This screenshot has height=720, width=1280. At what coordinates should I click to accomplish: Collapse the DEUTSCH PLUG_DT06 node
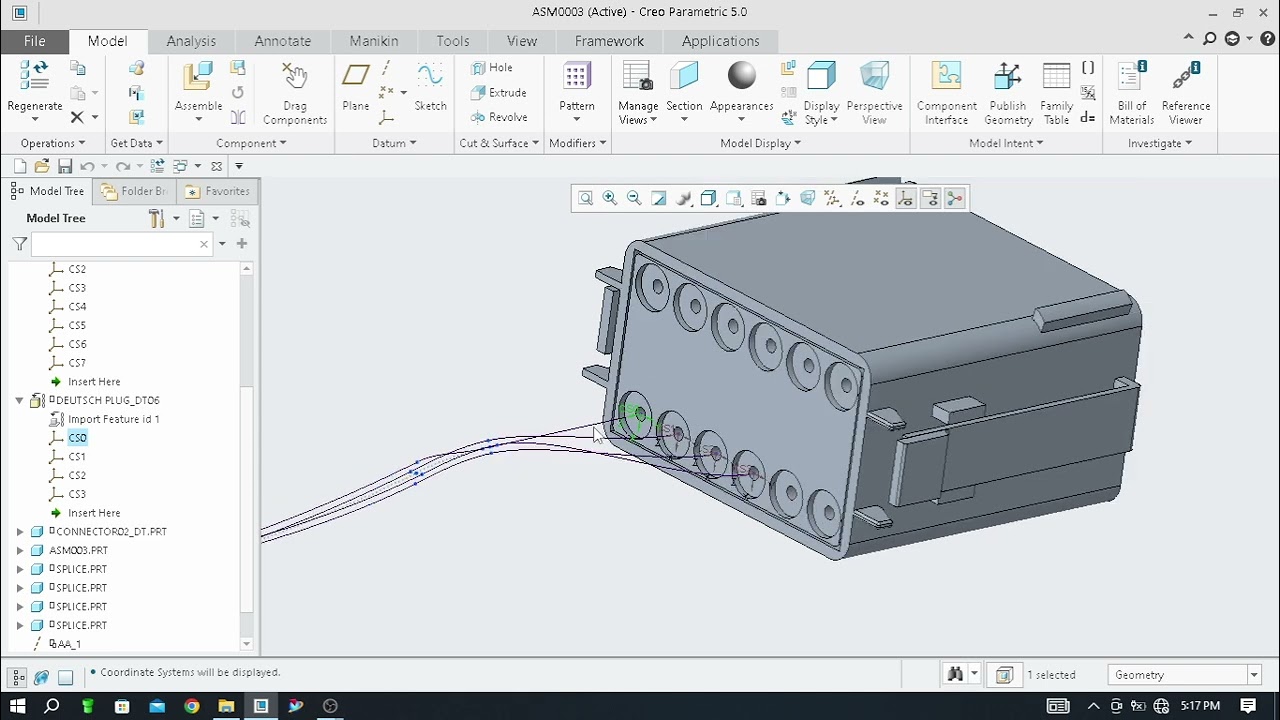tap(18, 400)
